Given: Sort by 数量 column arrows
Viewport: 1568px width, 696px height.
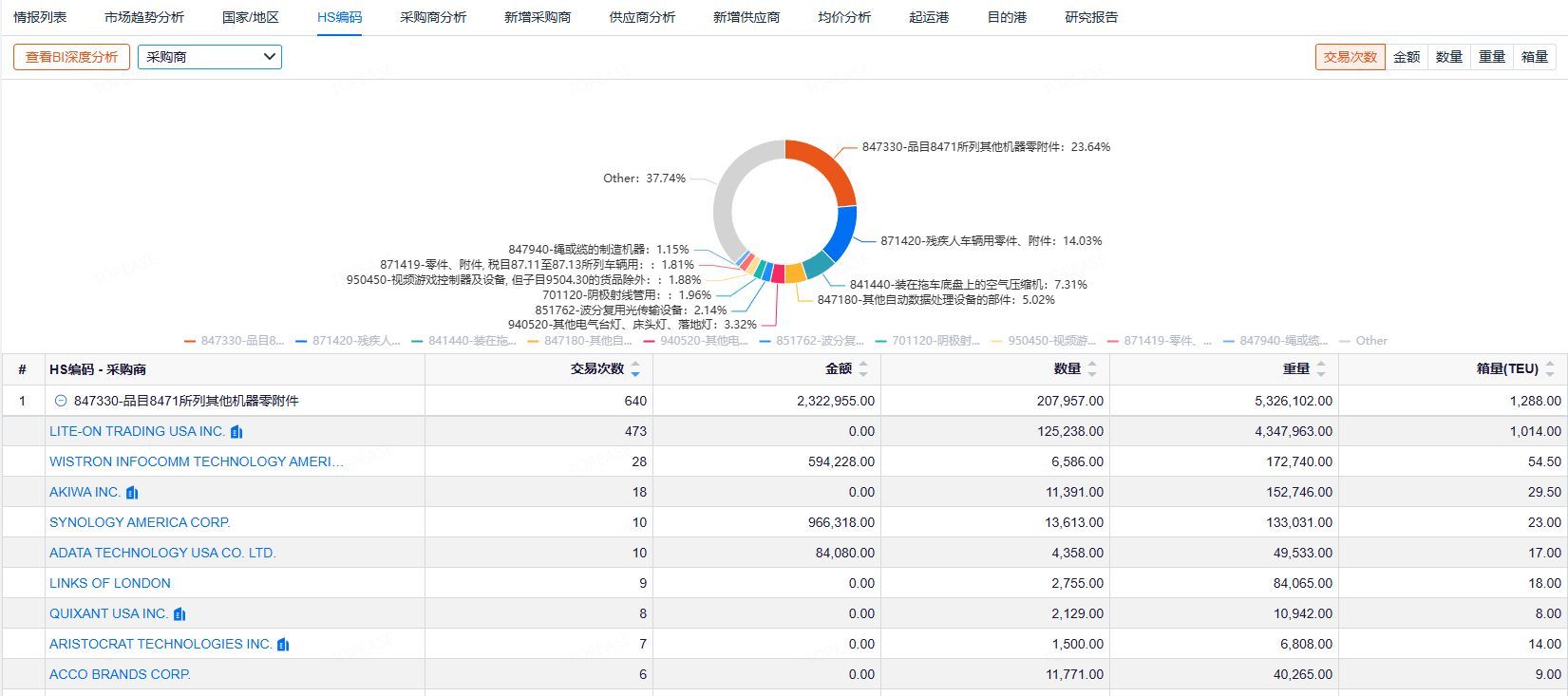Looking at the screenshot, I should tap(1092, 369).
